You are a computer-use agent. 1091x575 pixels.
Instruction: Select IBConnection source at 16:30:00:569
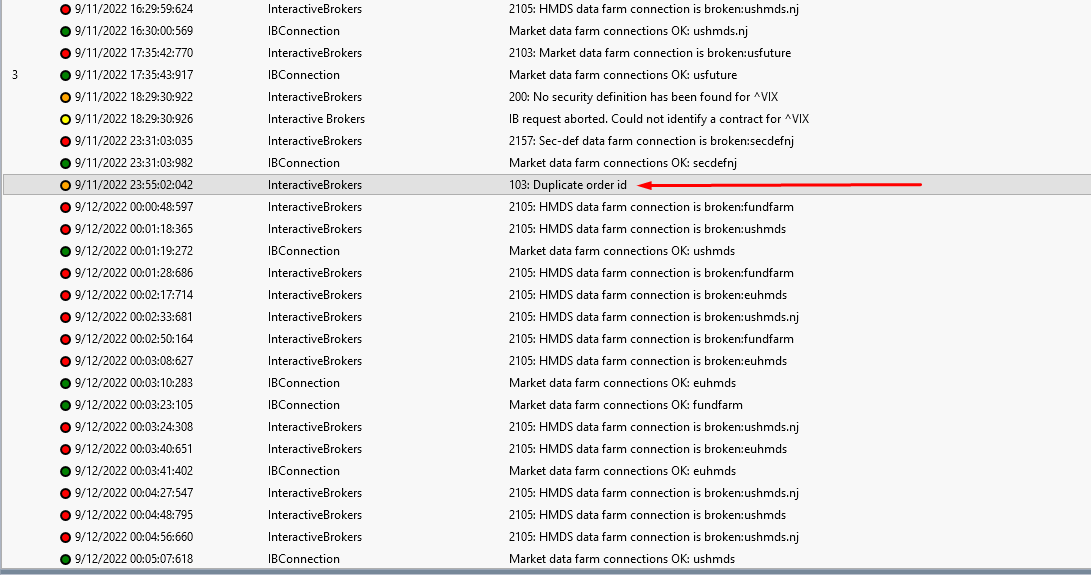(304, 31)
